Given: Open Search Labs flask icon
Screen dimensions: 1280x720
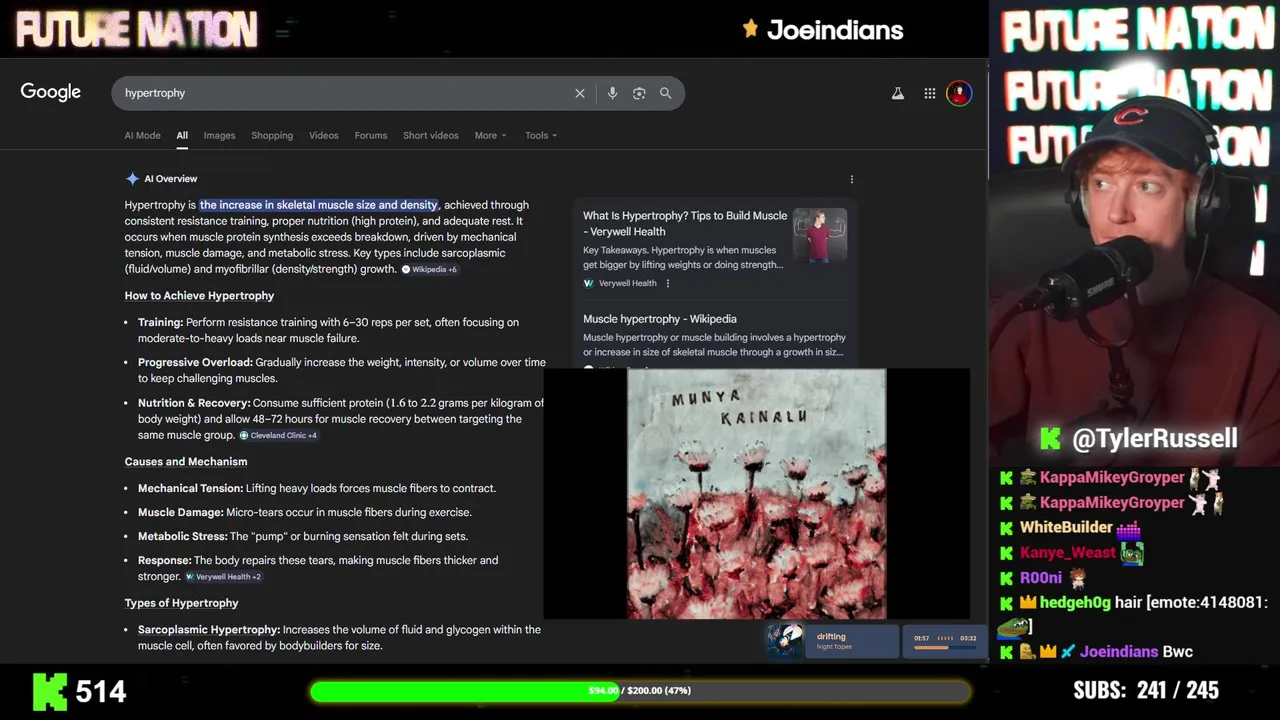Looking at the screenshot, I should click(x=898, y=93).
